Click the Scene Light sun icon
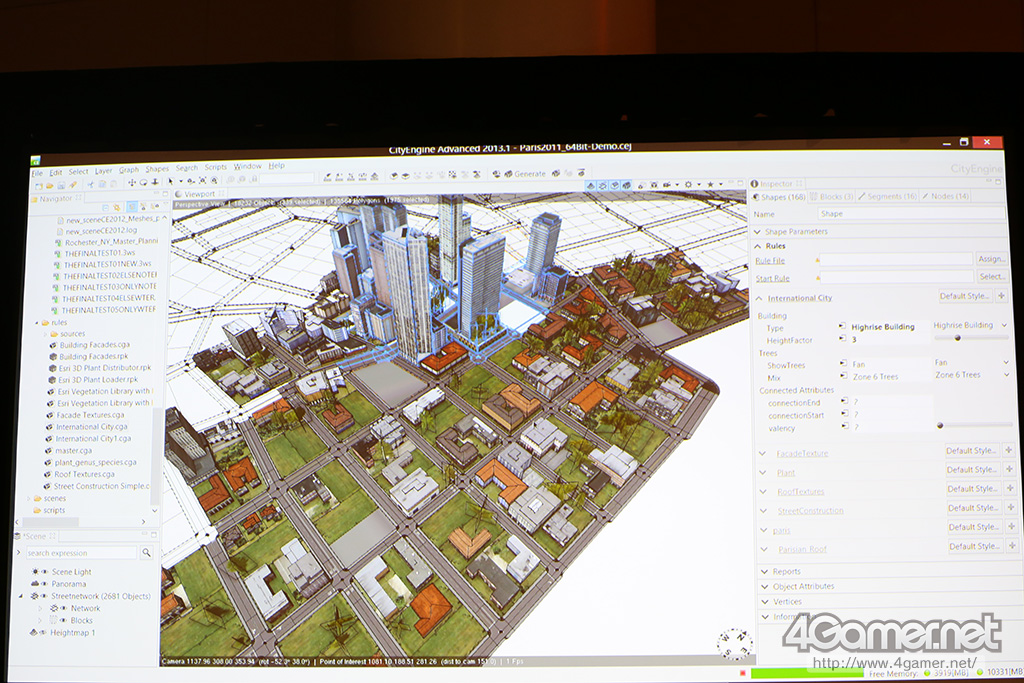Viewport: 1024px width, 683px height. (x=34, y=571)
